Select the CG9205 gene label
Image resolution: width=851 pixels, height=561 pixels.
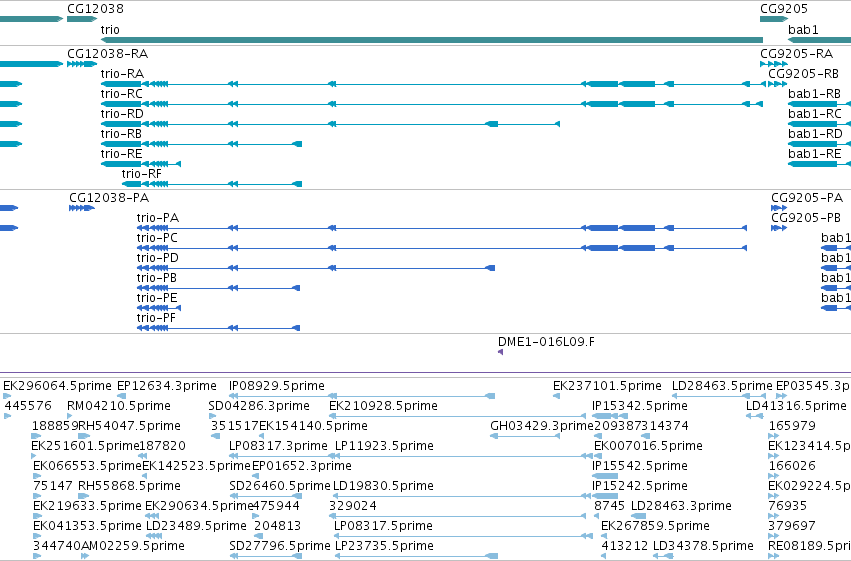784,9
